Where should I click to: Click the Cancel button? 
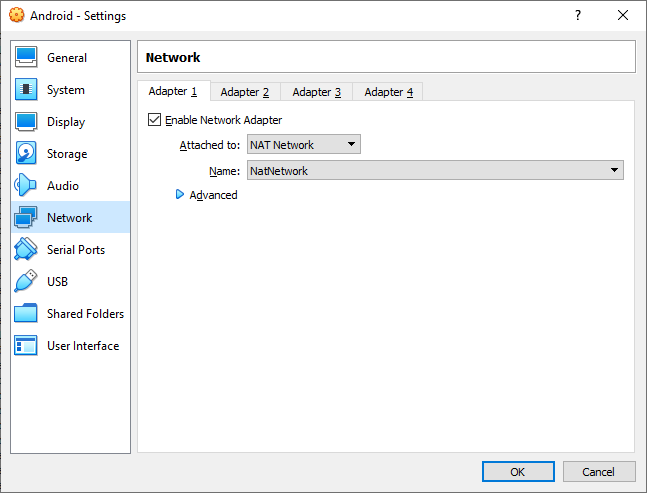(x=599, y=472)
